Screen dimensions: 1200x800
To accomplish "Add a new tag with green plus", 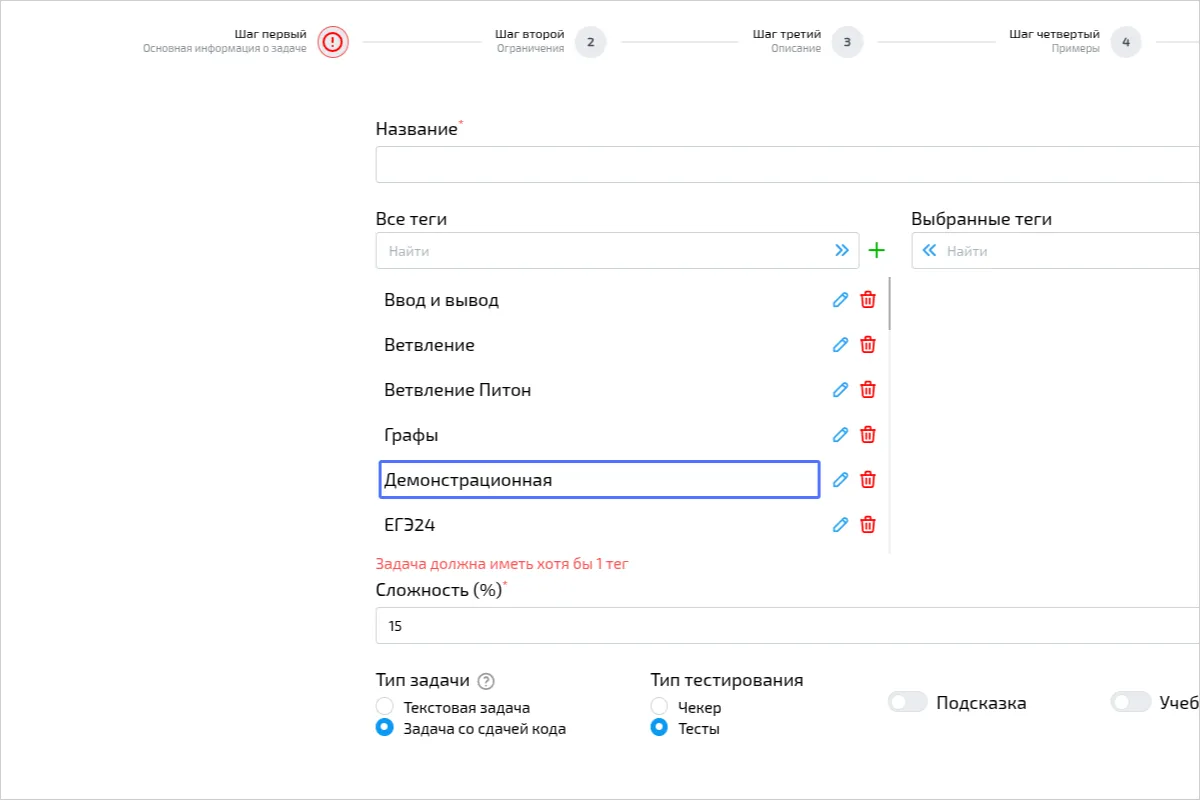I will tap(877, 251).
